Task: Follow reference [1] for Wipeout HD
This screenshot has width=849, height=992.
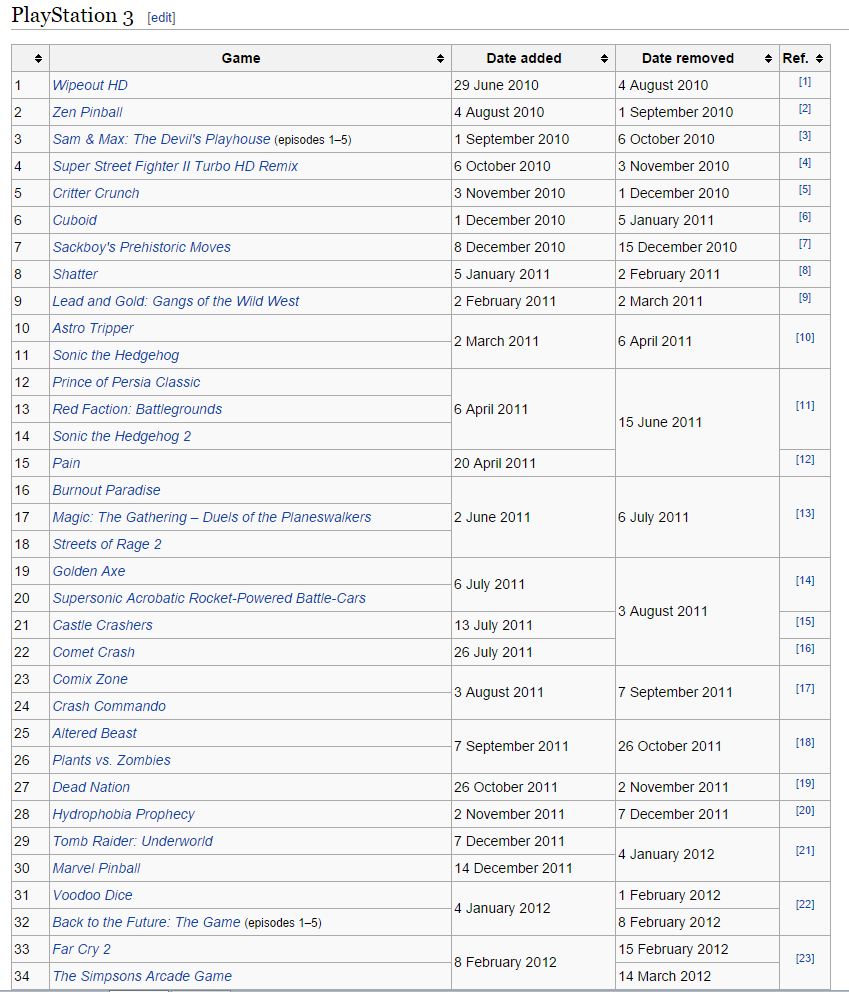Action: (805, 82)
